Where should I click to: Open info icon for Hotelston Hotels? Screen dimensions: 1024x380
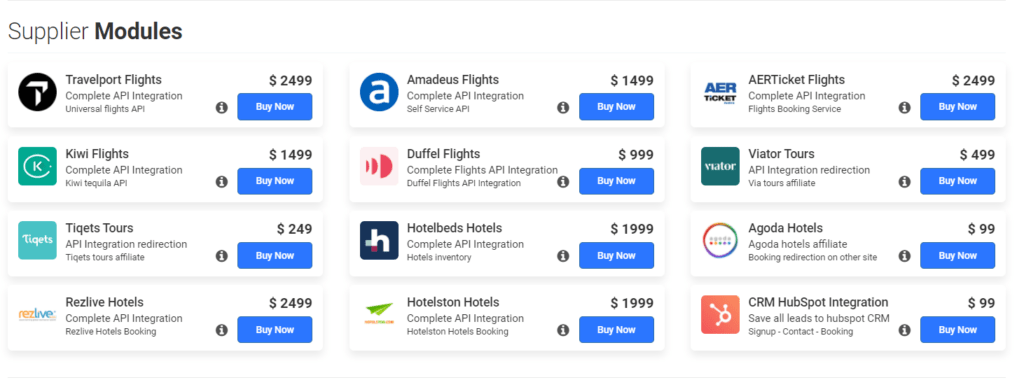click(563, 330)
